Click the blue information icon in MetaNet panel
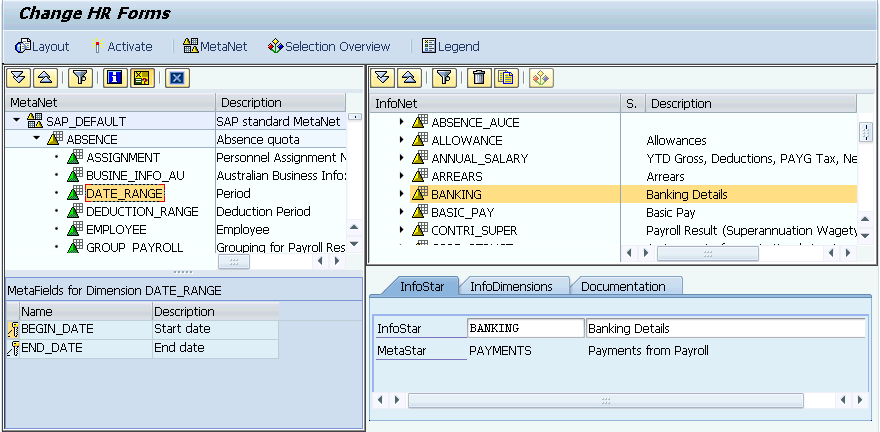Viewport: 880px width, 432px height. (114, 78)
